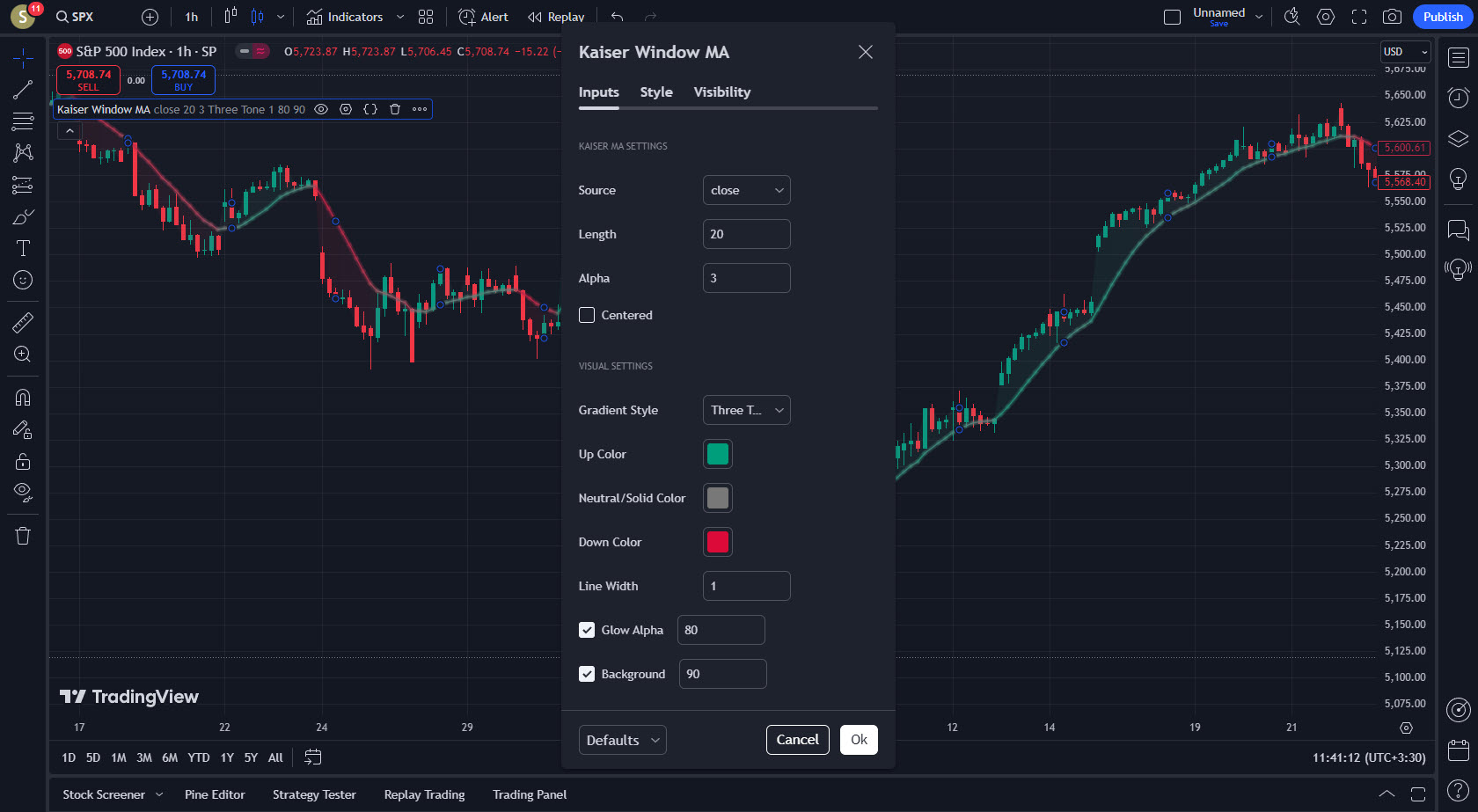The width and height of the screenshot is (1478, 812).
Task: Expand the Gradient Style dropdown
Action: (746, 410)
